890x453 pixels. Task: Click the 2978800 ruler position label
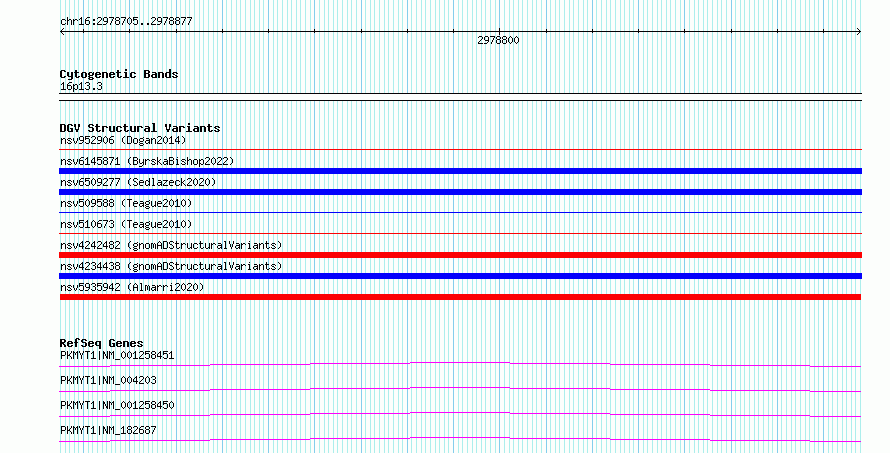pos(498,40)
